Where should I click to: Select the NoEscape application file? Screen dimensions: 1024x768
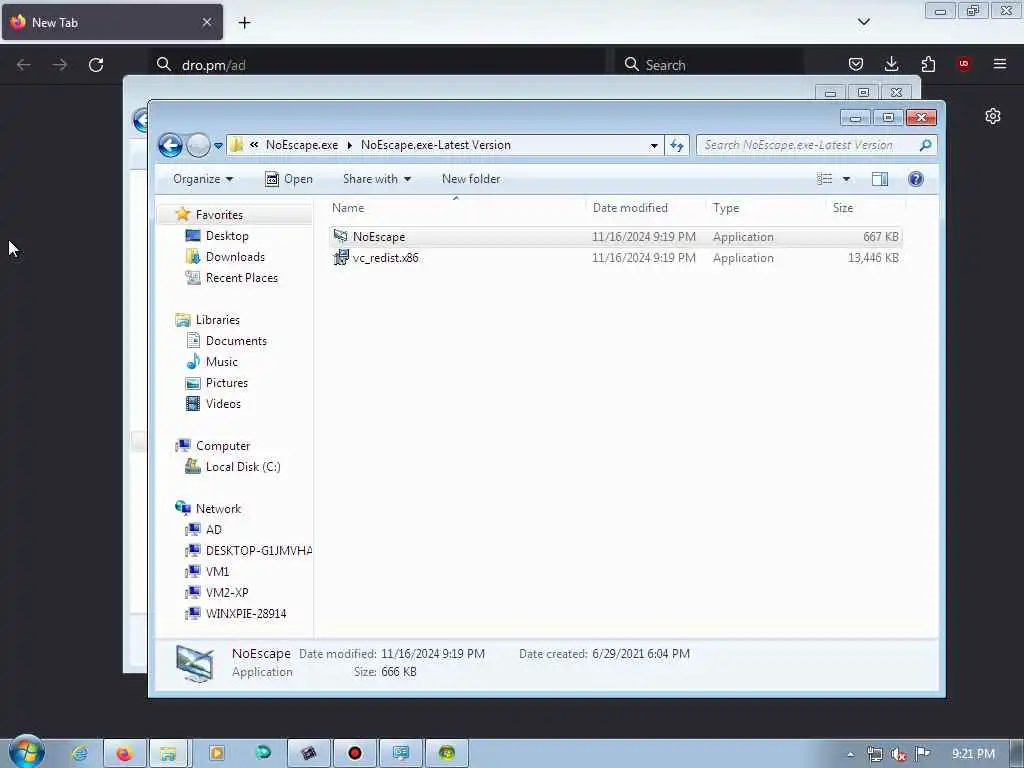(x=615, y=236)
